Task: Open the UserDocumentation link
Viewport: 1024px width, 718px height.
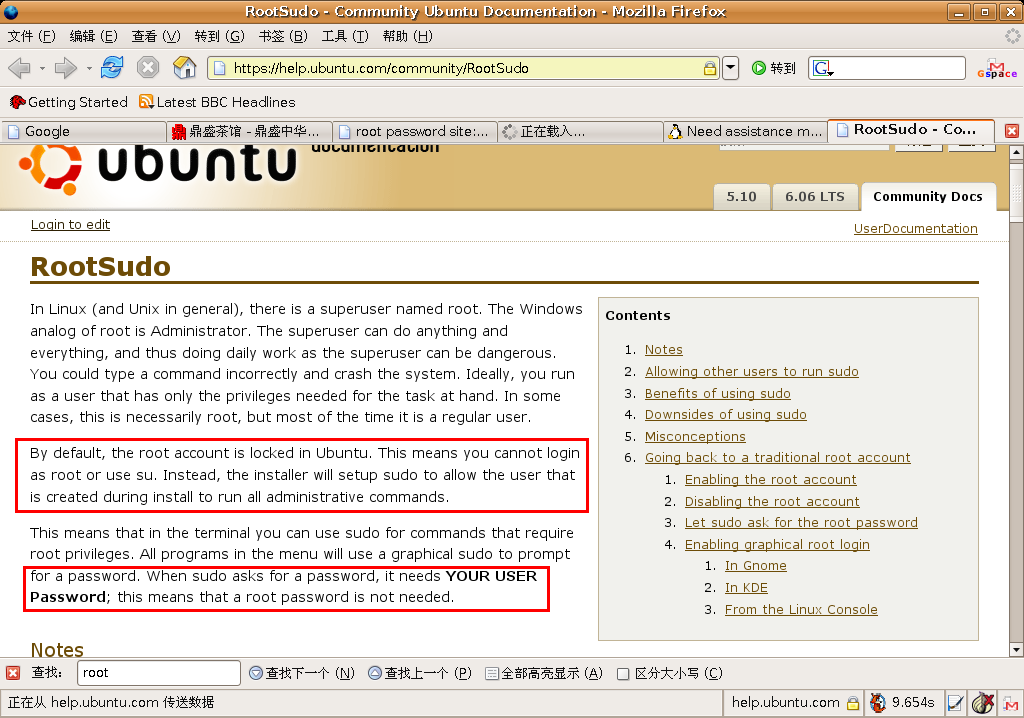Action: (x=916, y=229)
